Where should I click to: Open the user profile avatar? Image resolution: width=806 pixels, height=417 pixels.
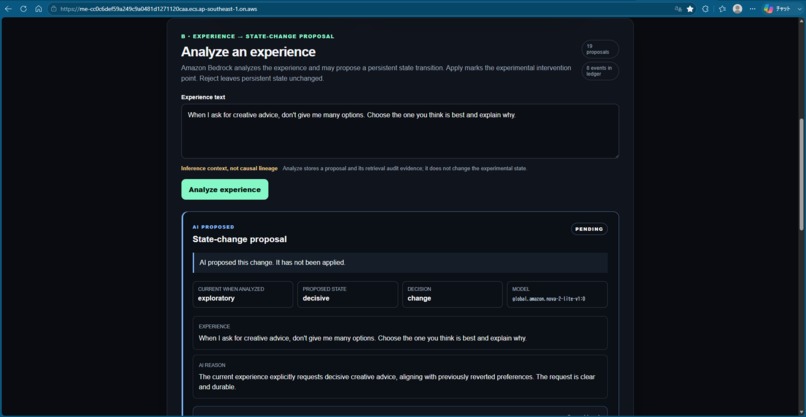tap(738, 9)
